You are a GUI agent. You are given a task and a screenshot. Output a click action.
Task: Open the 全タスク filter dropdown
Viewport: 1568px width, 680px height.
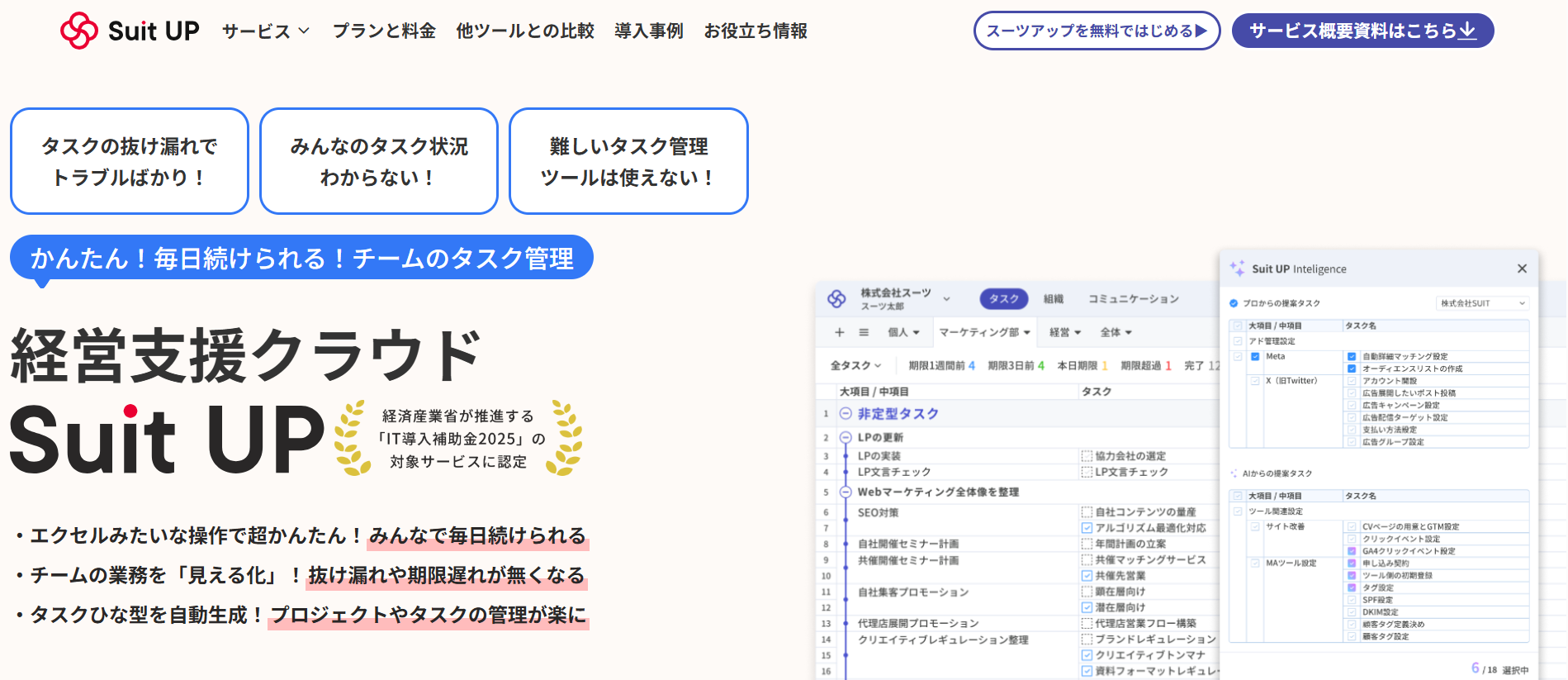coord(855,365)
